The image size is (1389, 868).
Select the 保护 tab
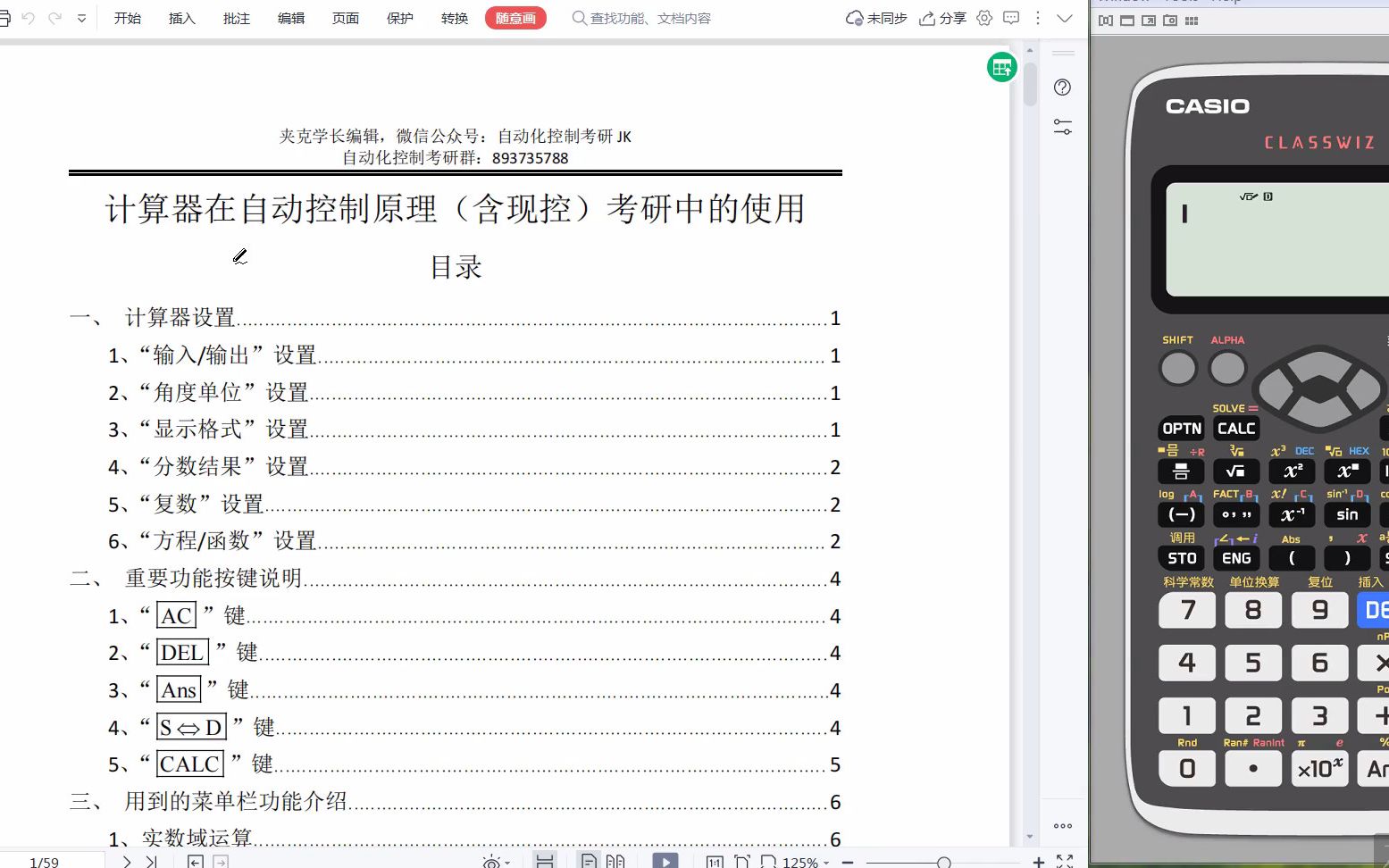coord(400,18)
